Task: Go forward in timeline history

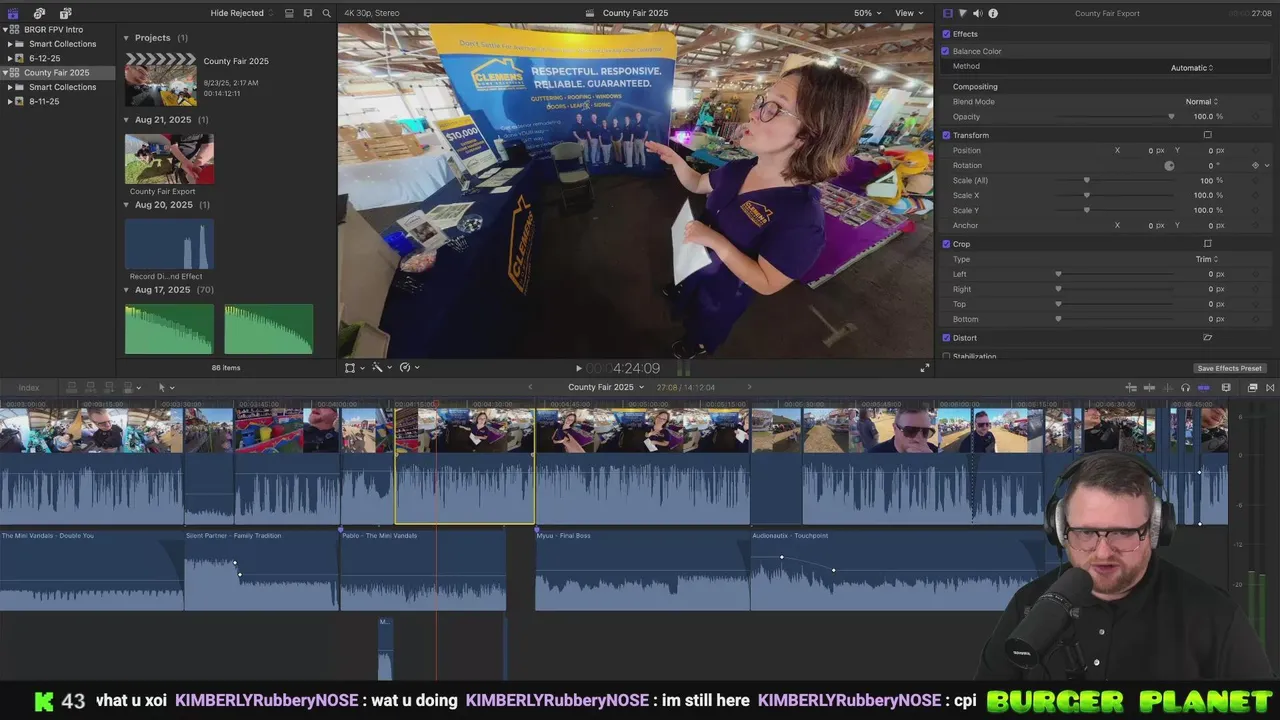Action: (749, 387)
